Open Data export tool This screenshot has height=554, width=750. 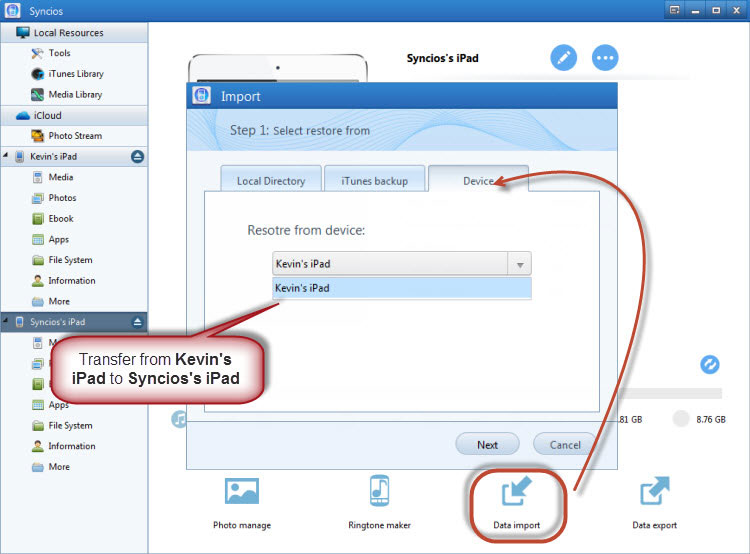tap(654, 503)
